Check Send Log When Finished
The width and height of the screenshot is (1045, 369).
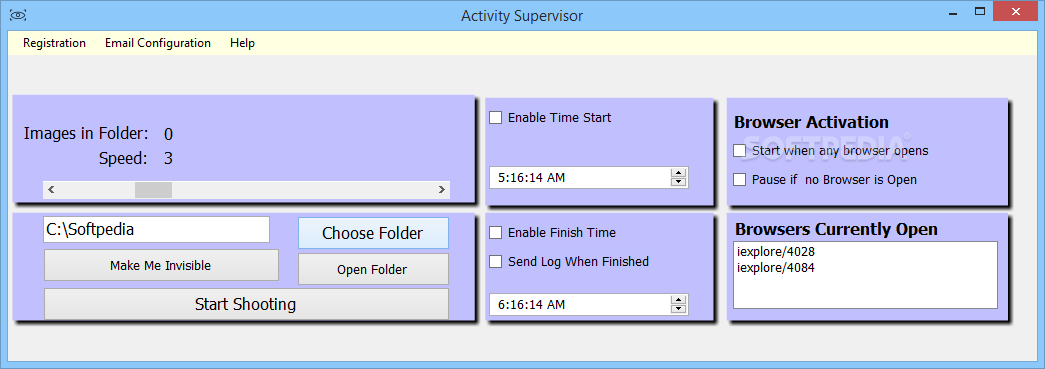pyautogui.click(x=496, y=262)
